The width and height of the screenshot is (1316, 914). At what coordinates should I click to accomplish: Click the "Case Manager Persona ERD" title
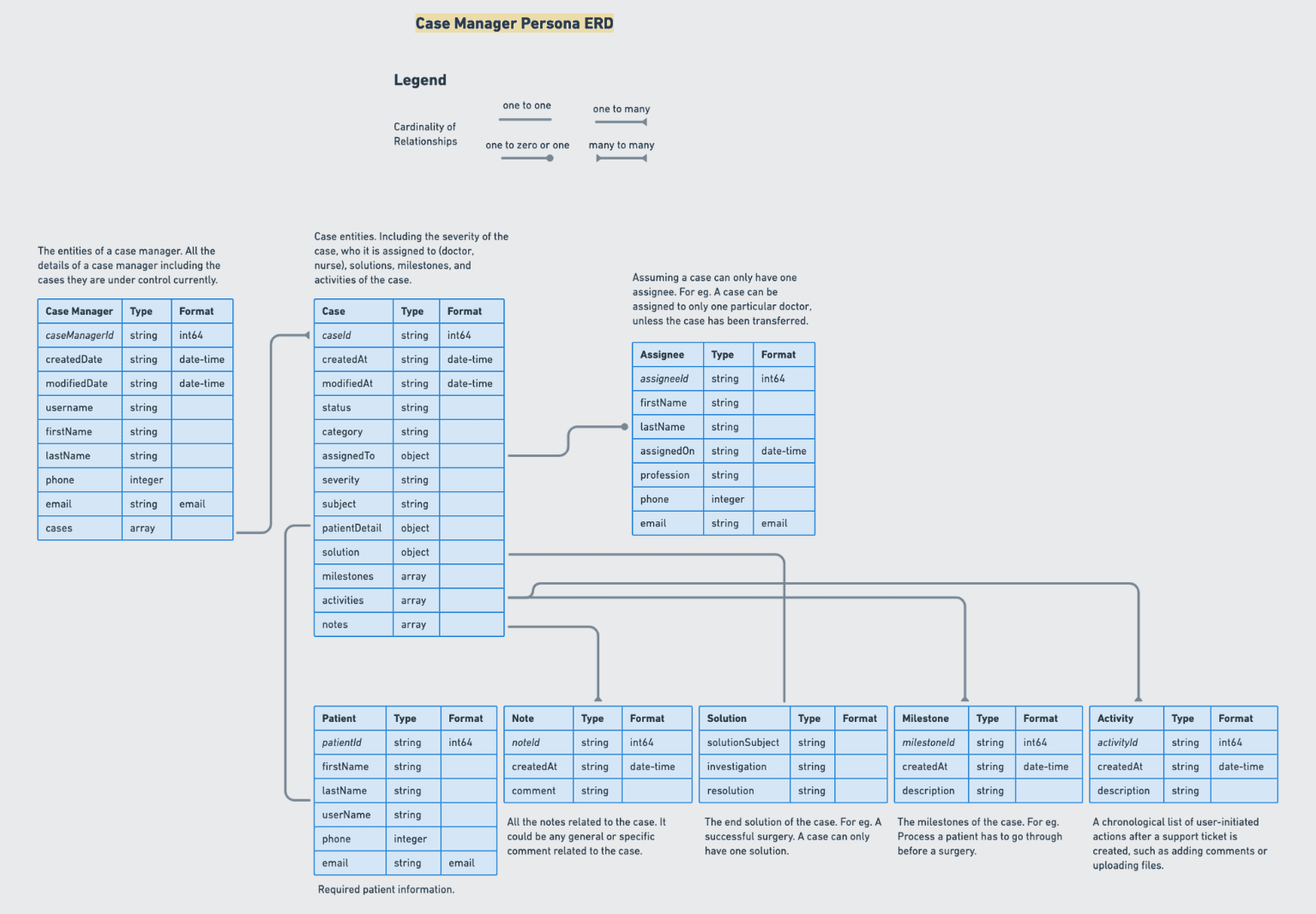[x=514, y=23]
